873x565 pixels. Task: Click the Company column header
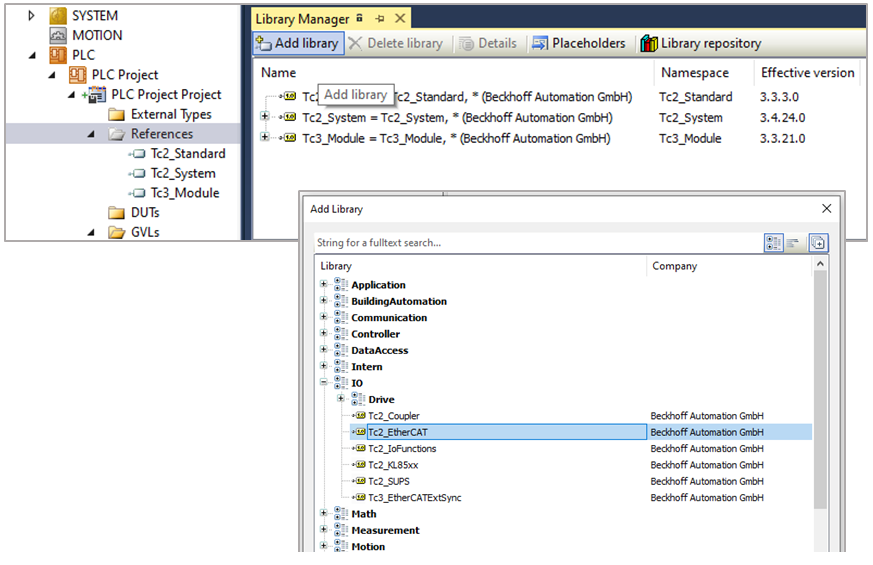pos(674,266)
